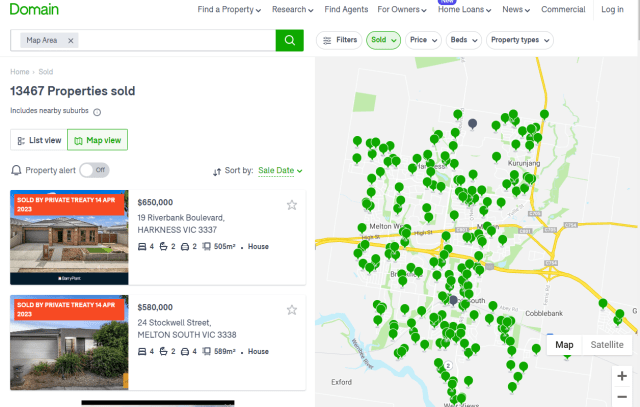This screenshot has height=407, width=640.
Task: Expand the Research menu
Action: 293,9
